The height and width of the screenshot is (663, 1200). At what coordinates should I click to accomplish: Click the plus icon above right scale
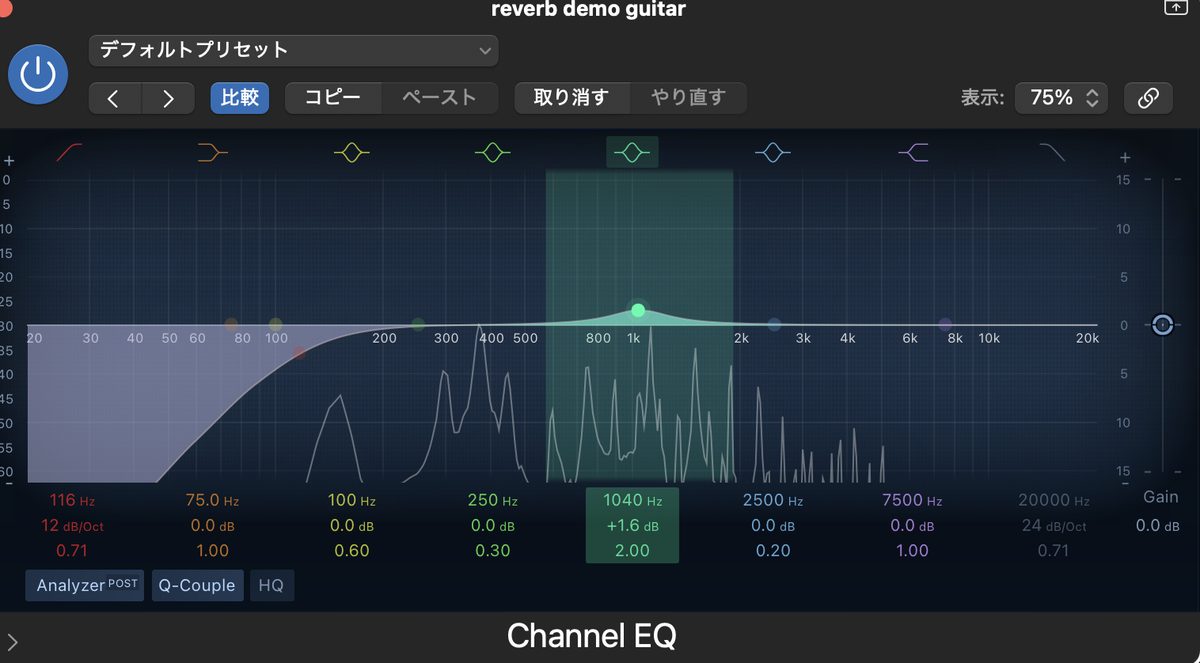point(1125,158)
